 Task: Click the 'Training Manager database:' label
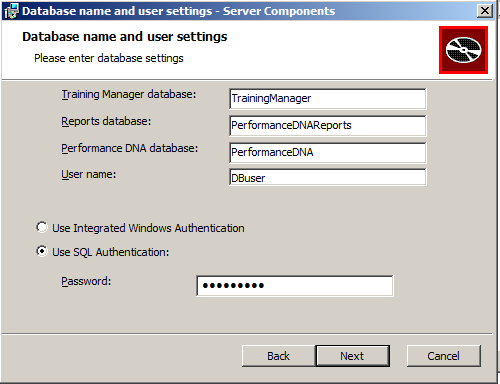(x=129, y=94)
